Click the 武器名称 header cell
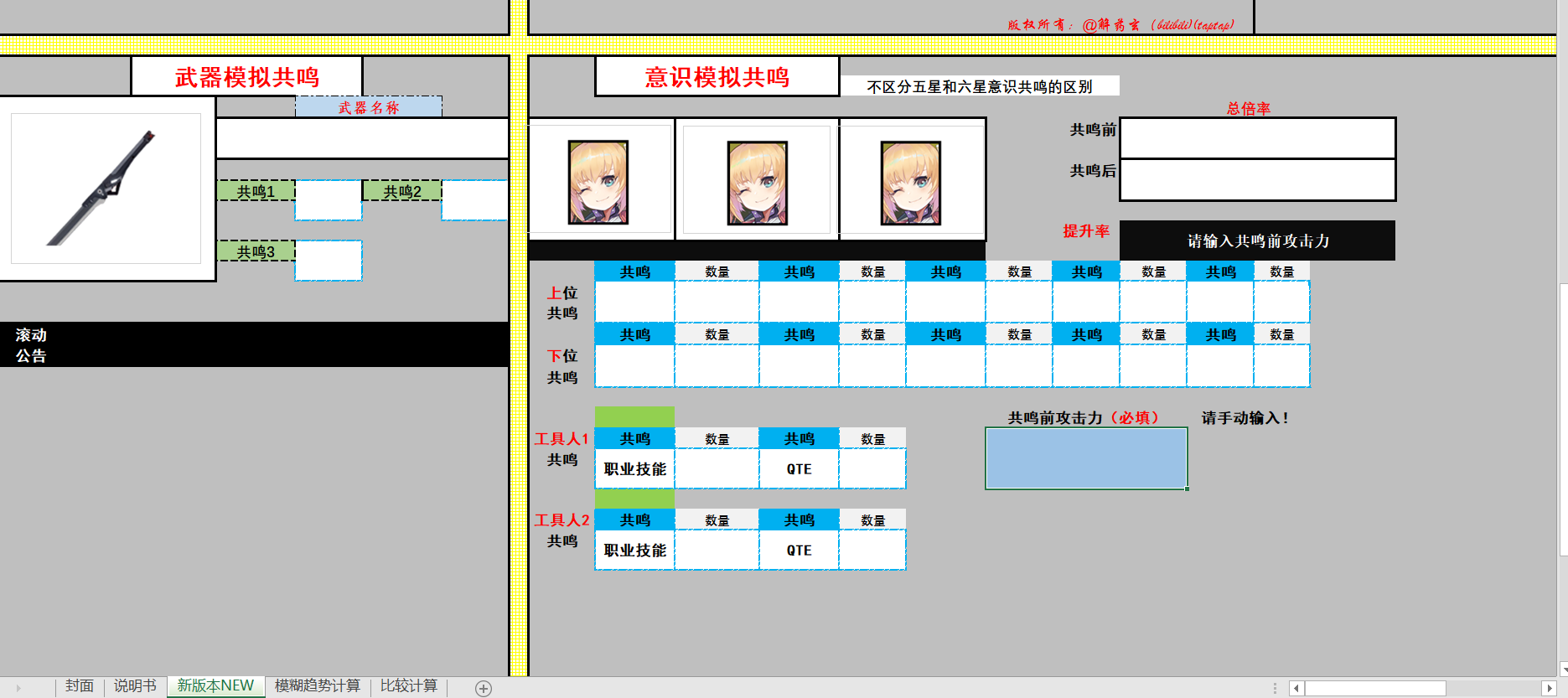Screen dimensions: 1568x698 coord(369,107)
